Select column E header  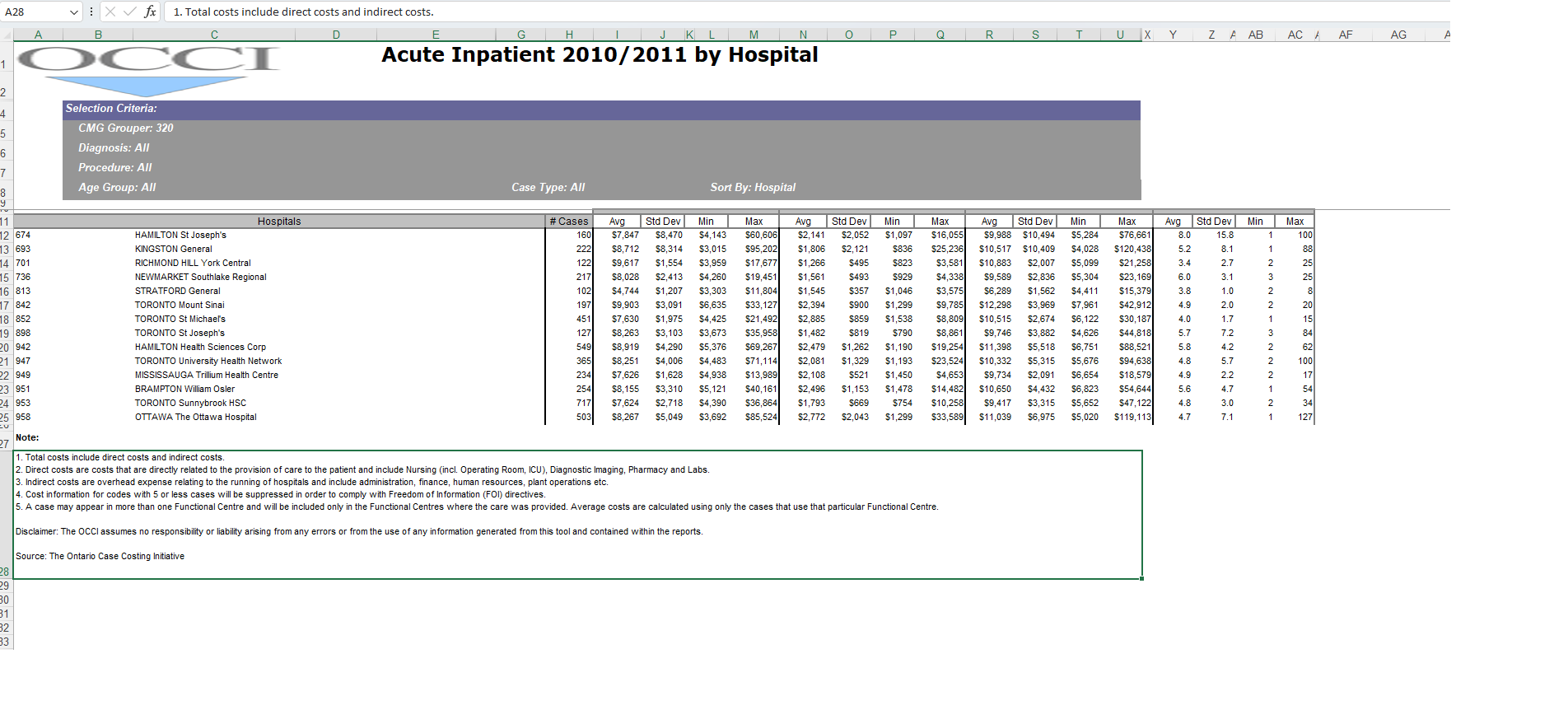[436, 35]
